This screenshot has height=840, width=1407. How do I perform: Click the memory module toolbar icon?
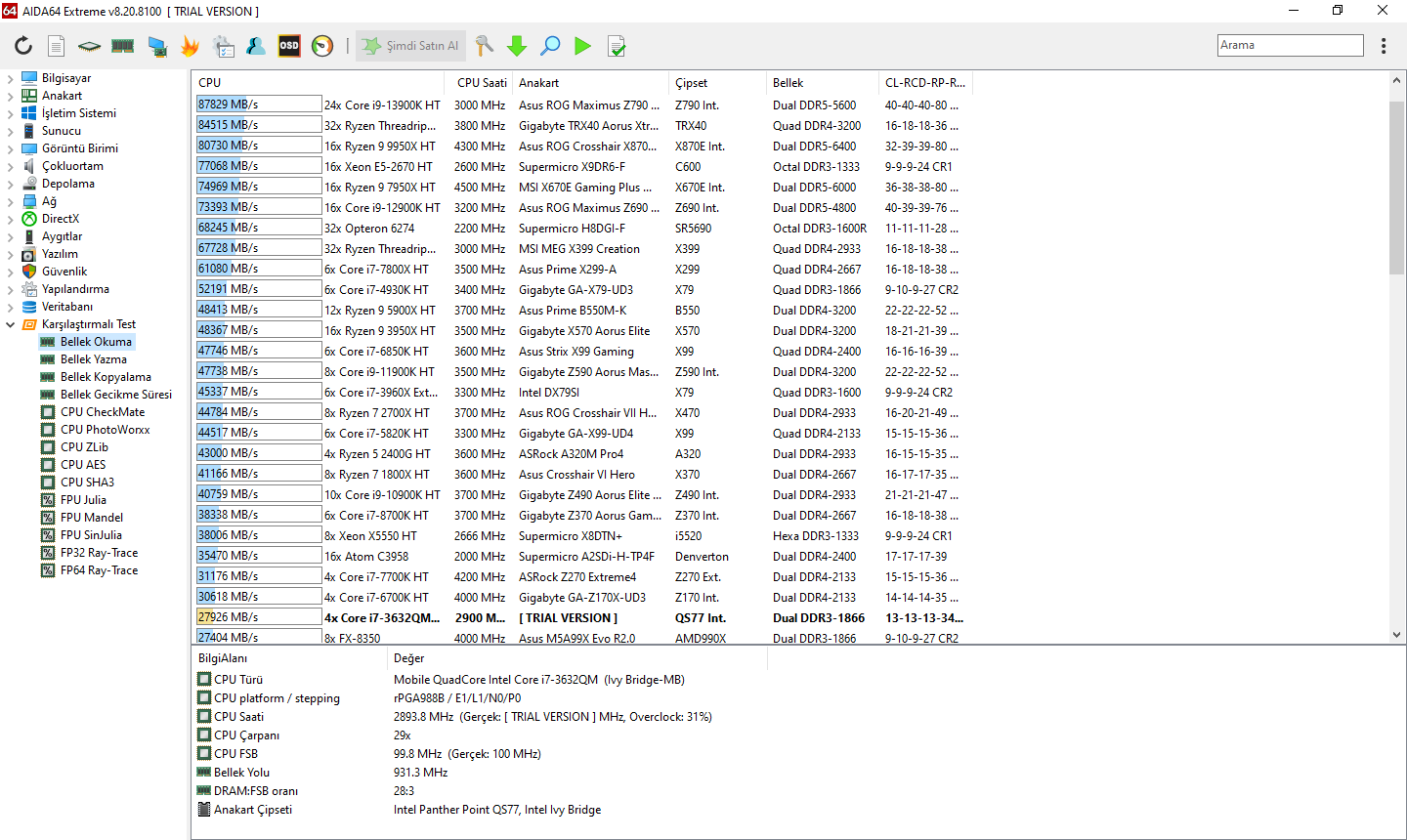[x=122, y=46]
